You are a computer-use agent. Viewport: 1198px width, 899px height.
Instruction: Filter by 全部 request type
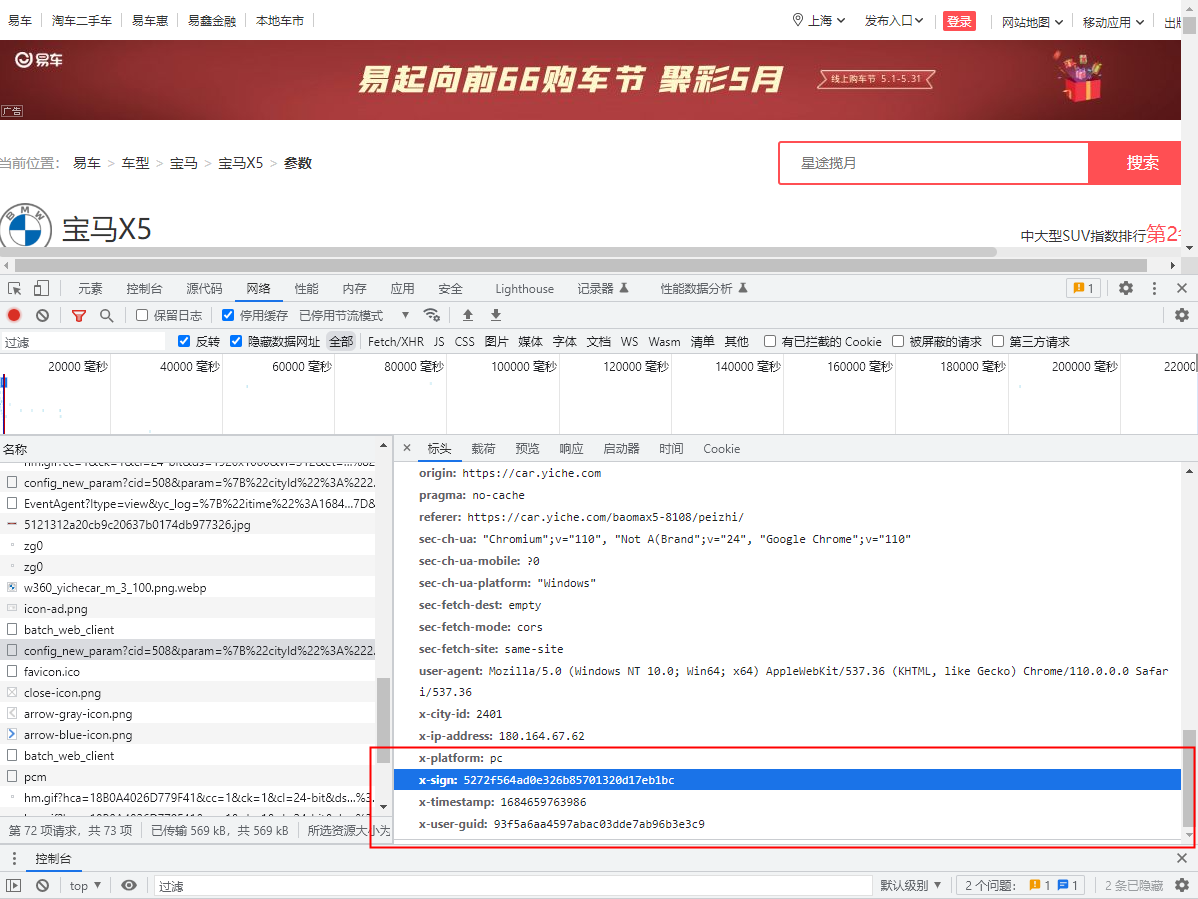[341, 341]
